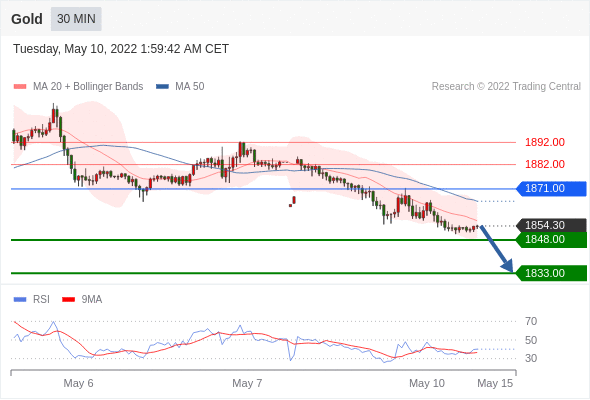The width and height of the screenshot is (590, 400).
Task: Click the Gold instrument title
Action: [x=27, y=19]
